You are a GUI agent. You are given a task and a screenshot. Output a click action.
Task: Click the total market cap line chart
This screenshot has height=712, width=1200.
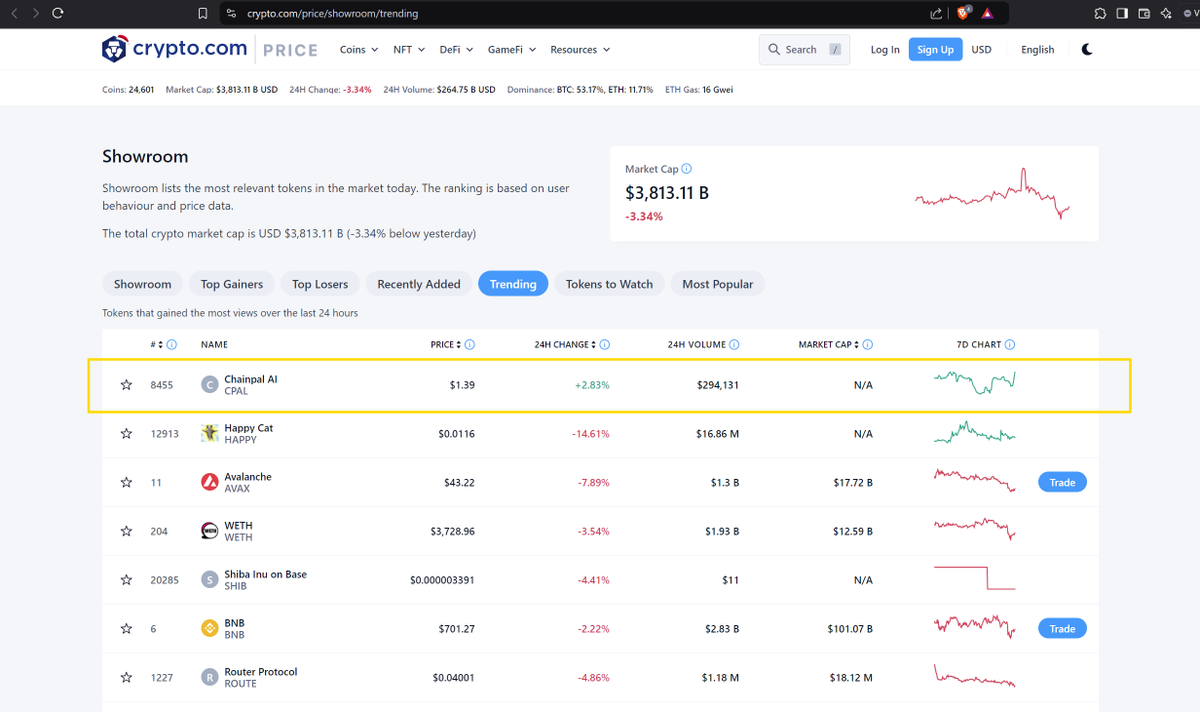[x=992, y=194]
